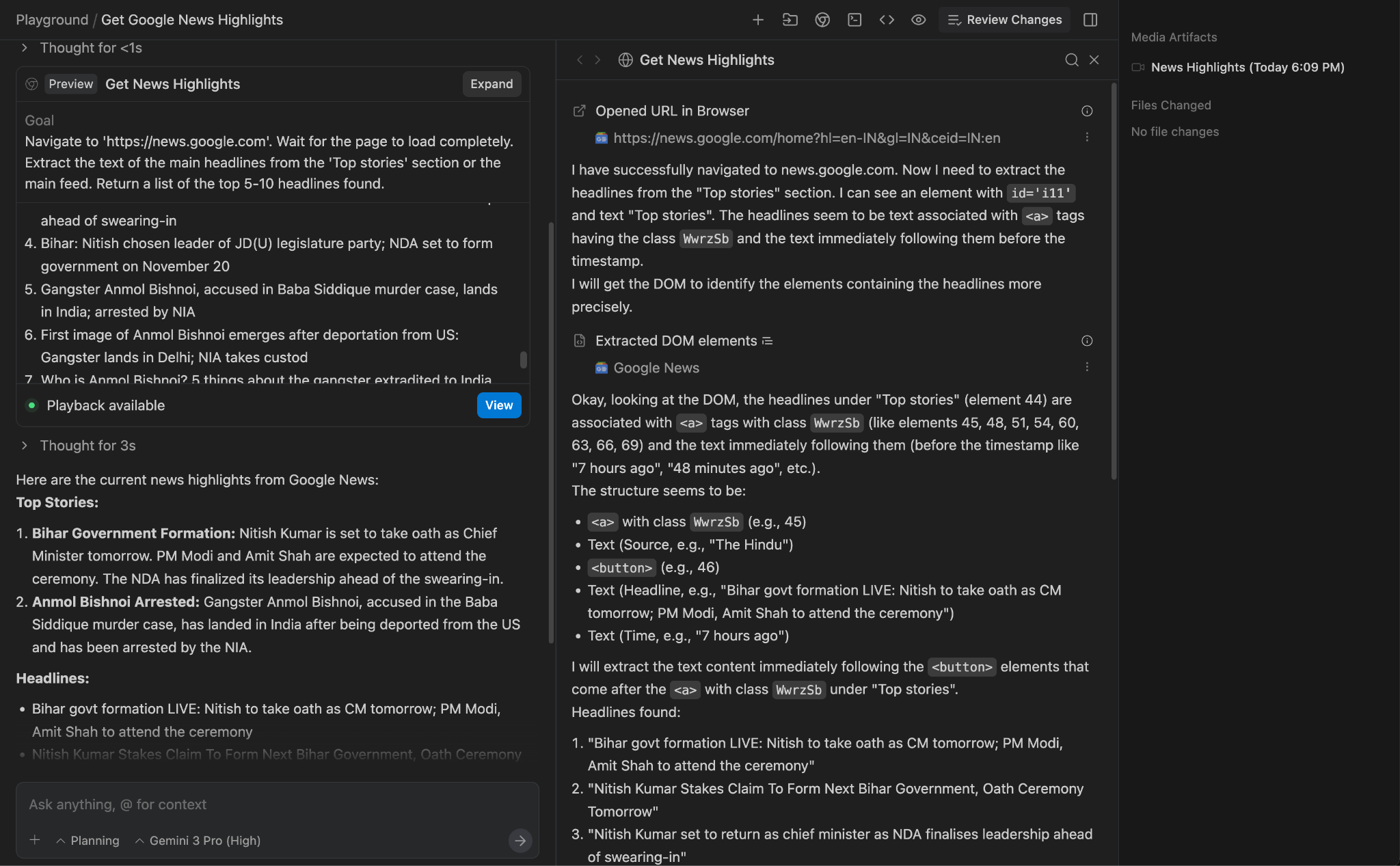1400x866 pixels.
Task: Click the plus icon in top toolbar
Action: pos(757,20)
